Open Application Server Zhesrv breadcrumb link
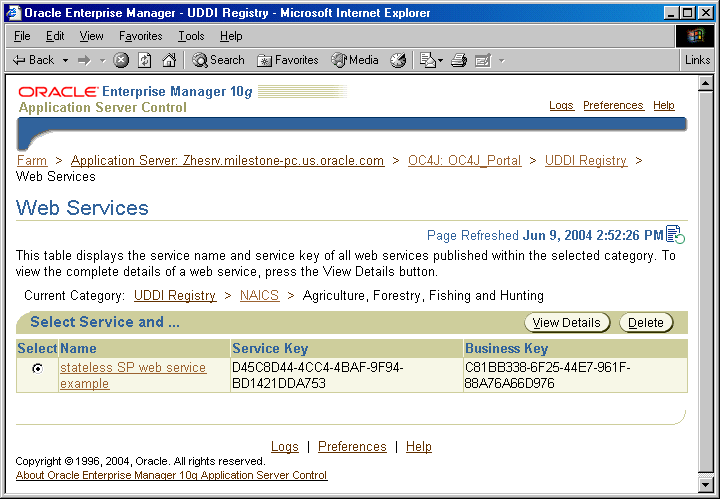Image resolution: width=720 pixels, height=499 pixels. (x=227, y=161)
